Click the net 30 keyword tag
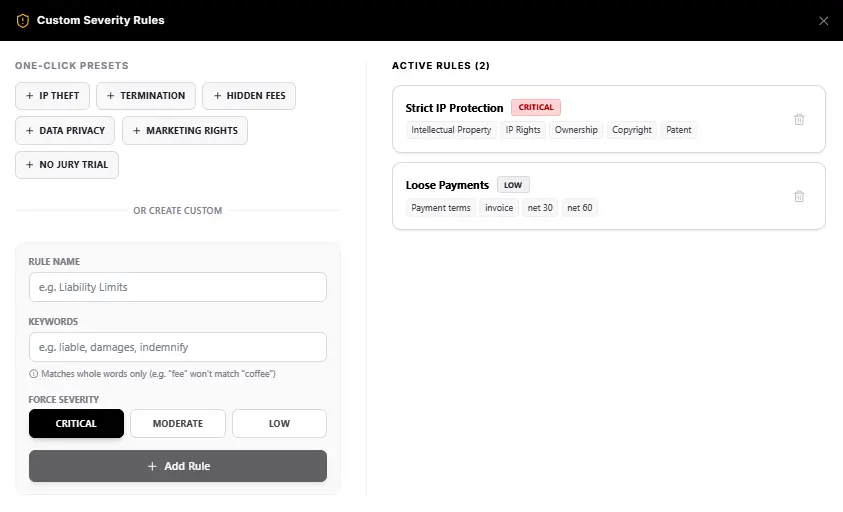The height and width of the screenshot is (512, 843). pos(540,208)
